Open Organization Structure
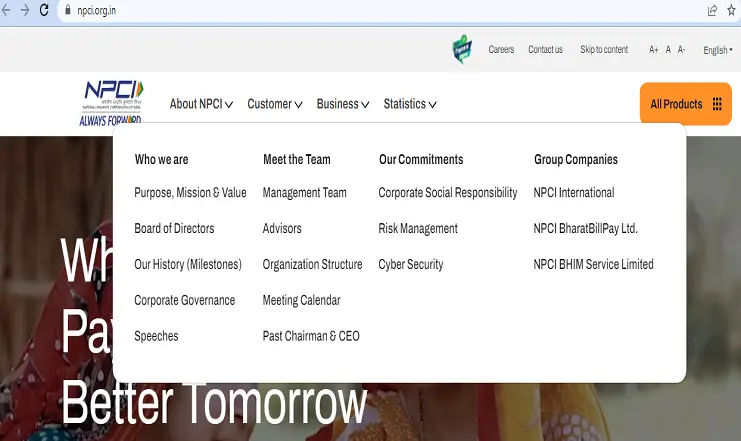The height and width of the screenshot is (441, 741). (x=312, y=264)
